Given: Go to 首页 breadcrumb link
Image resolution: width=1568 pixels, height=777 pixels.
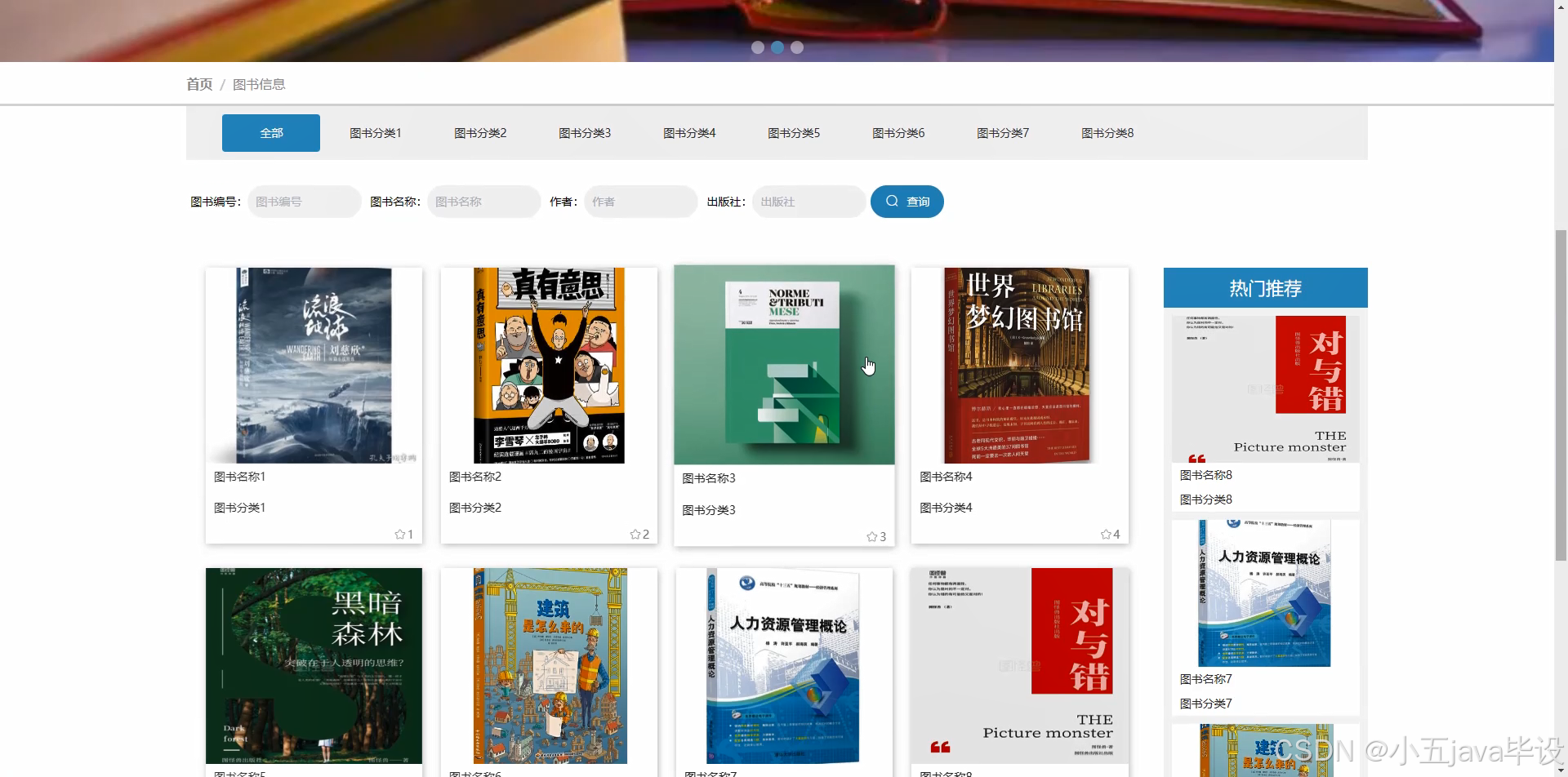Looking at the screenshot, I should [x=199, y=84].
